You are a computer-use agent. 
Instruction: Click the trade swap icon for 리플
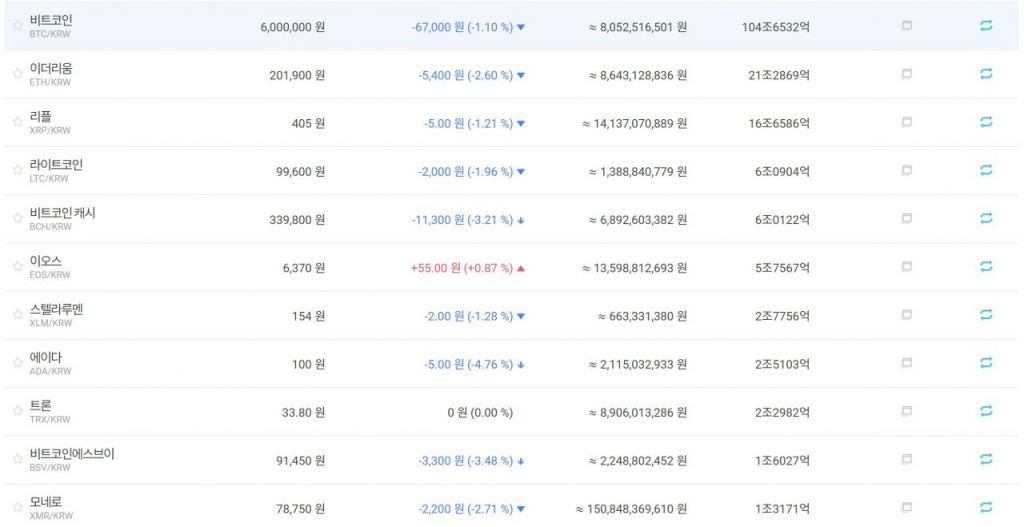pyautogui.click(x=986, y=121)
